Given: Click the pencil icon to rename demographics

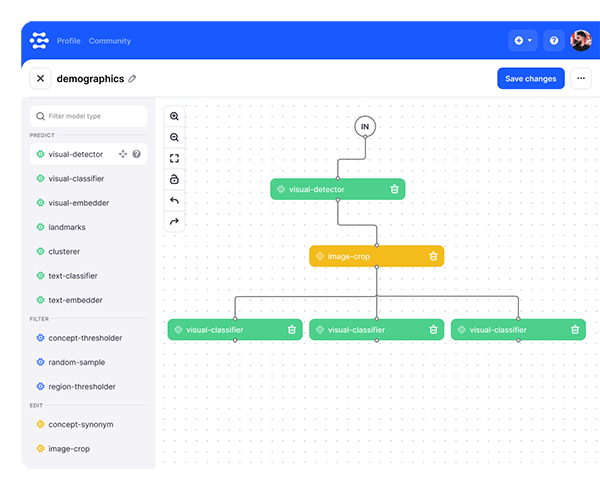Looking at the screenshot, I should coord(133,79).
